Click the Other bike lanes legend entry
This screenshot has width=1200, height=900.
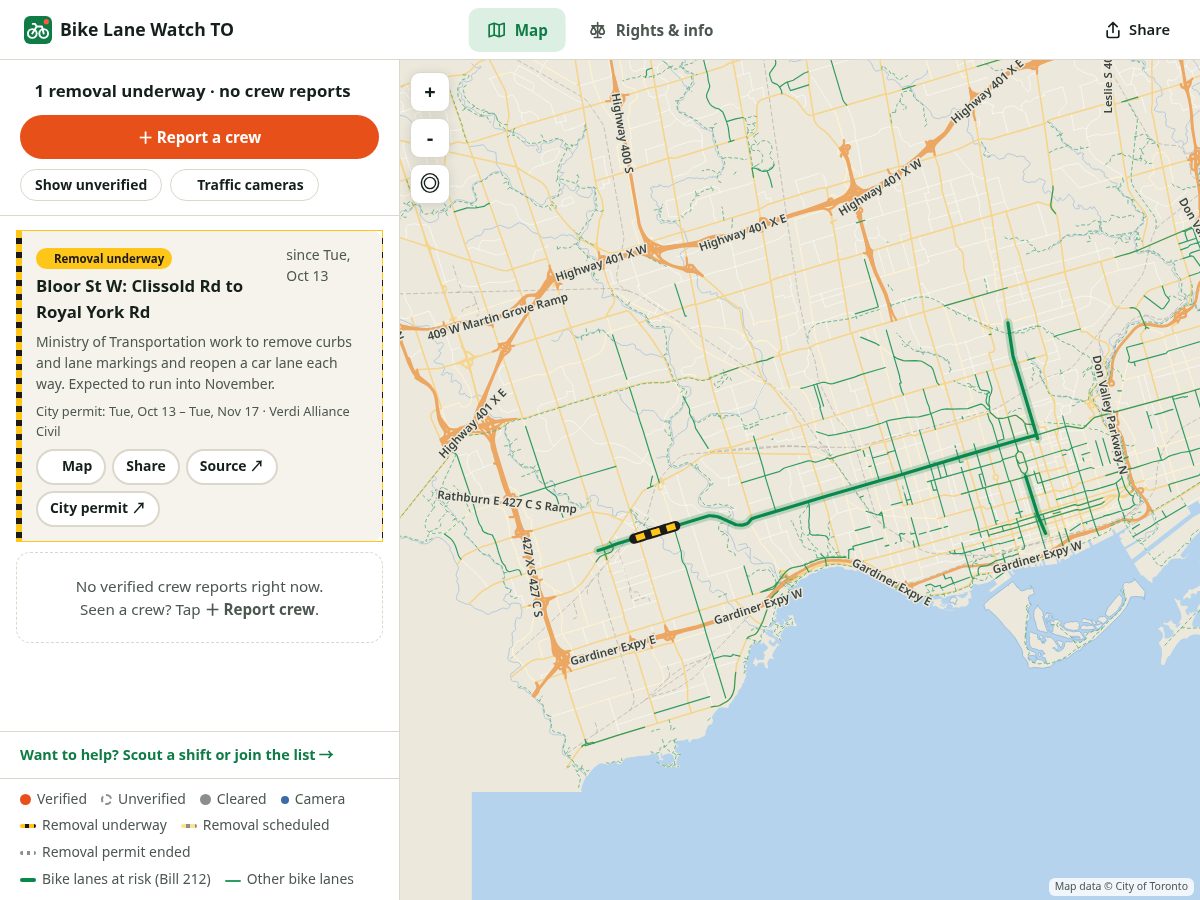289,879
